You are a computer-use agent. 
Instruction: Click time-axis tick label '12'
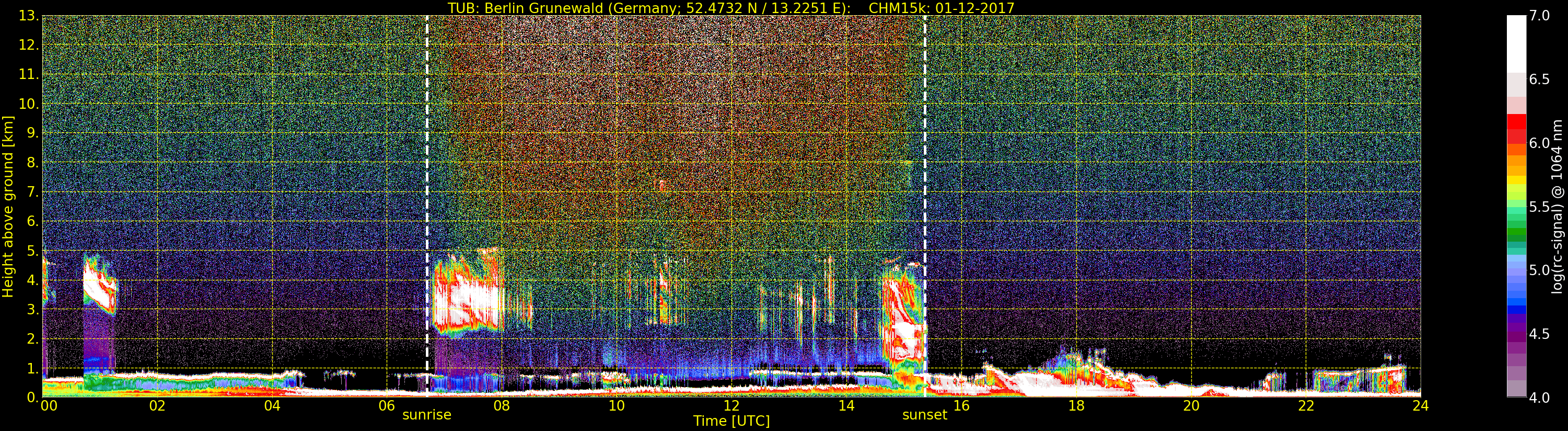point(731,406)
